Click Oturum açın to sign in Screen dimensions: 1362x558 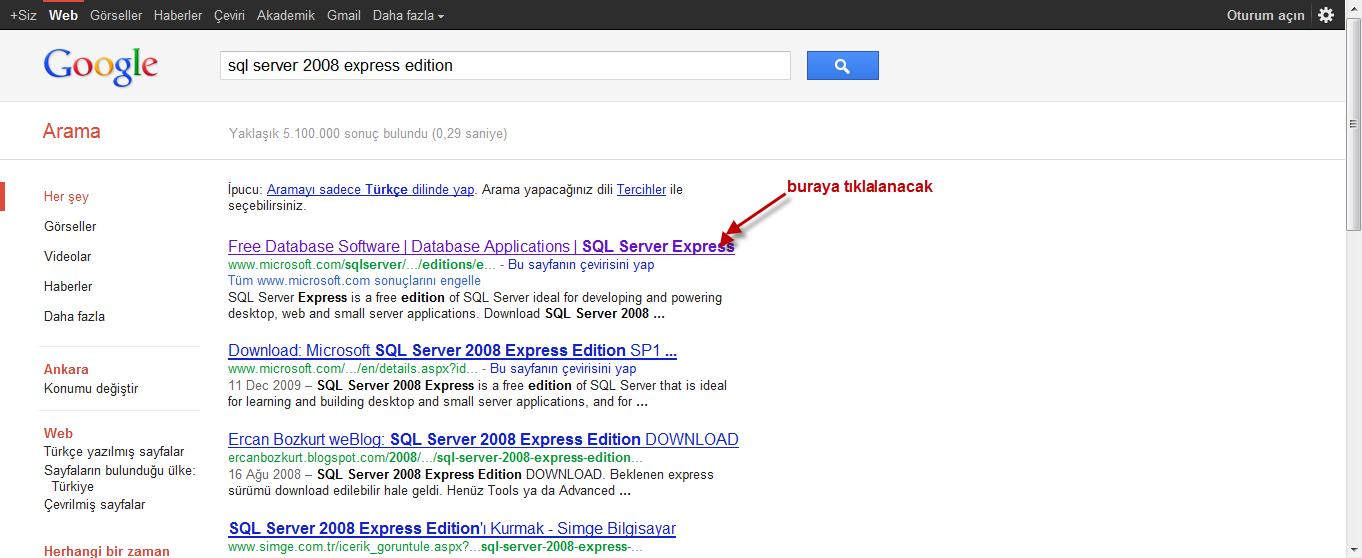[x=1265, y=15]
